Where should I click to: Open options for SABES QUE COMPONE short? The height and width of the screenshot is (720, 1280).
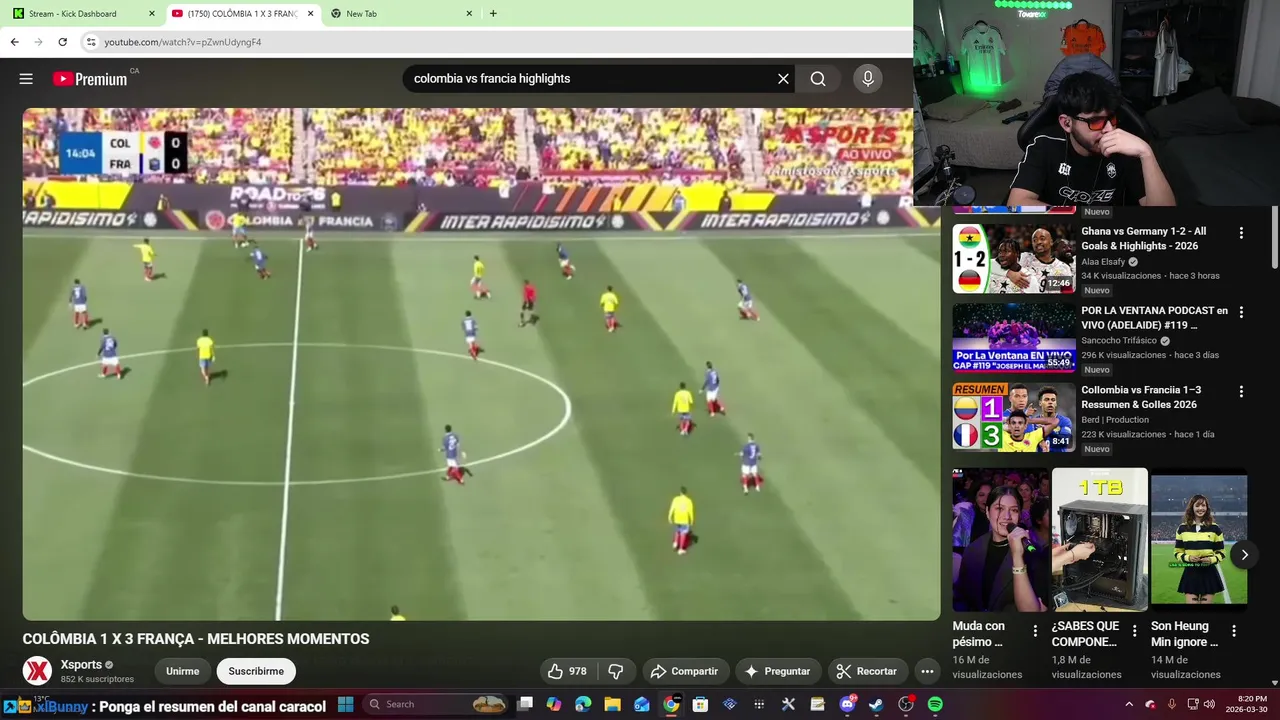tap(1134, 631)
